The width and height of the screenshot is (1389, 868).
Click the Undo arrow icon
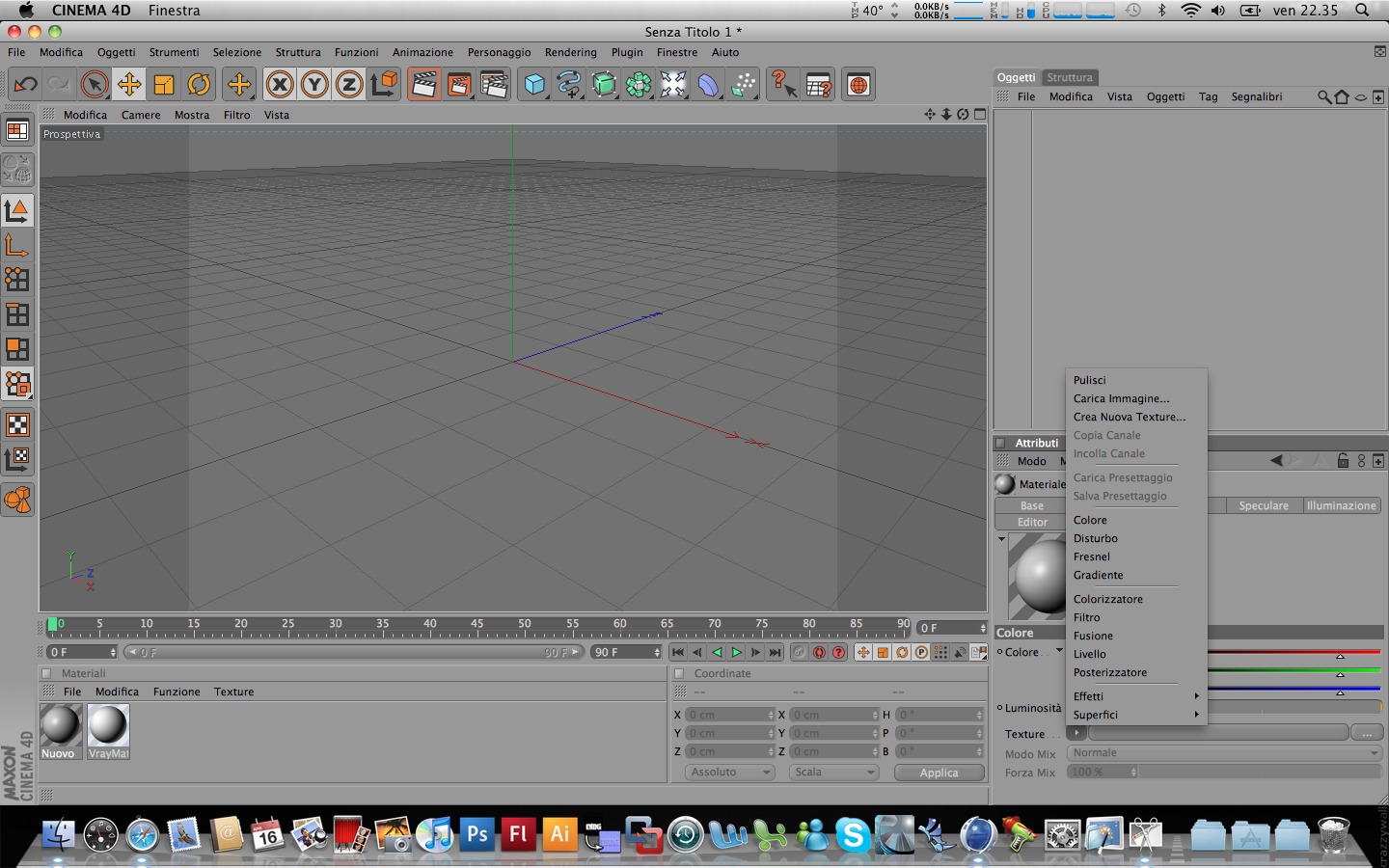pos(25,85)
